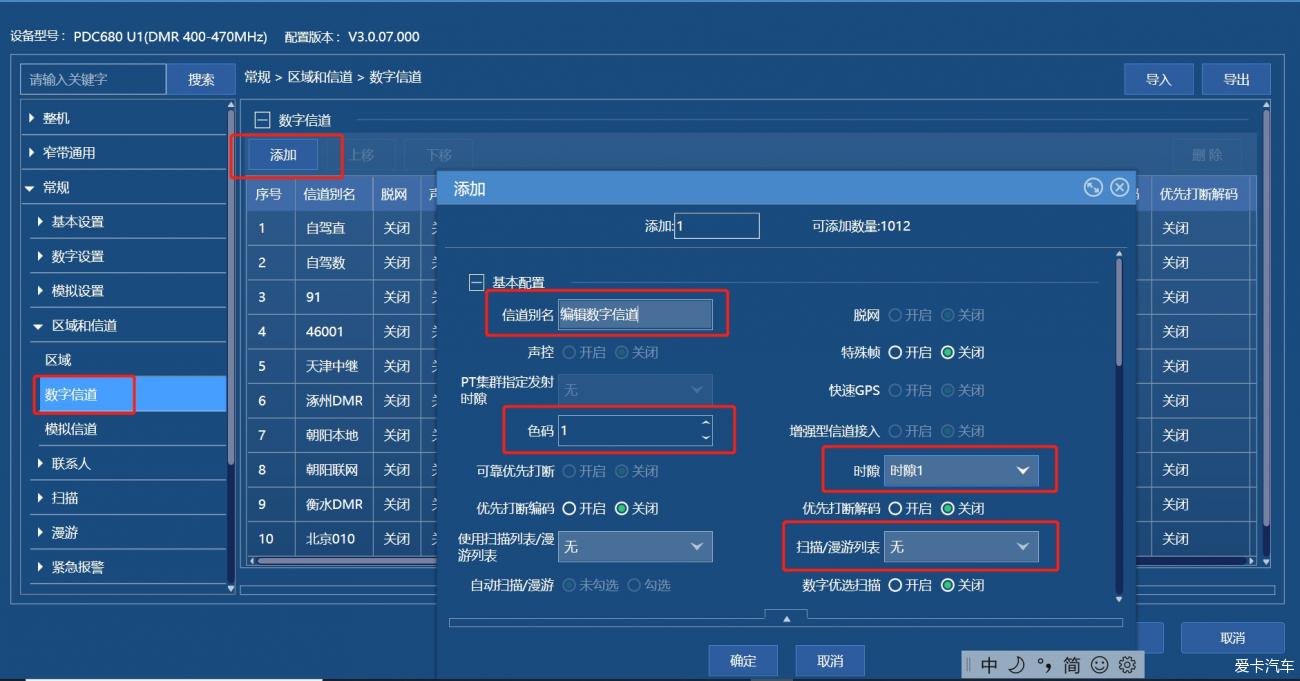Click the 中 input mode icon in the IME bar

click(x=989, y=665)
